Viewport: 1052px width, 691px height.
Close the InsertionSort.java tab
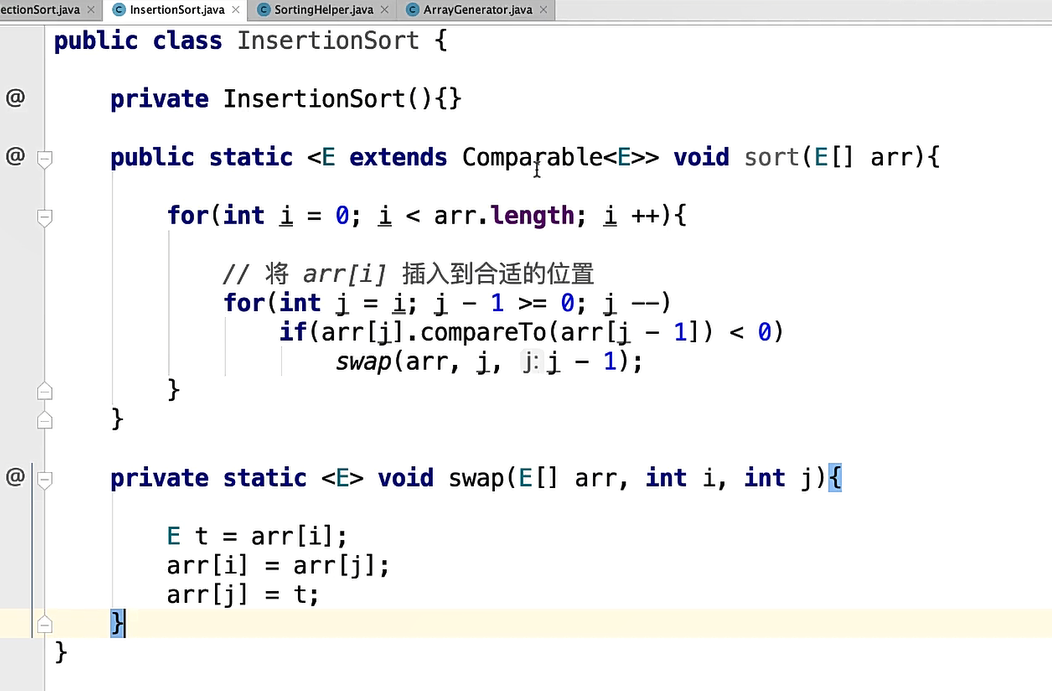pyautogui.click(x=235, y=10)
